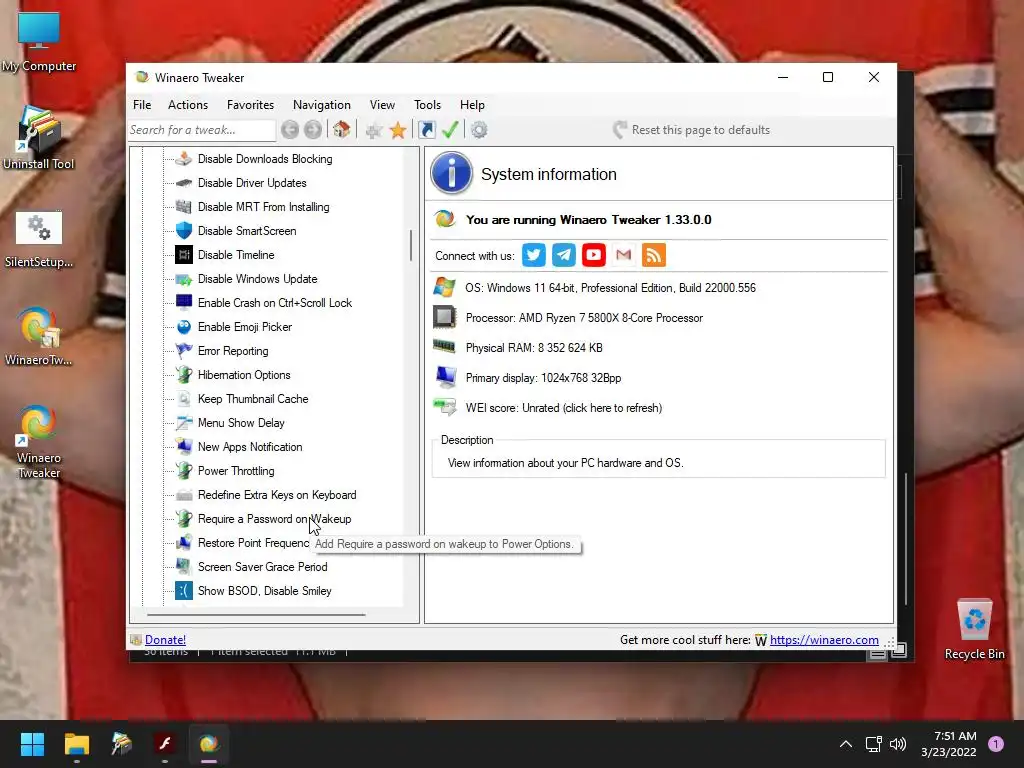Click the blue System information icon

451,173
